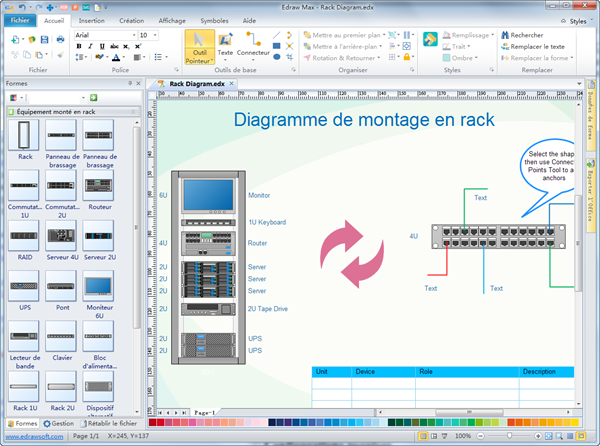Select the Connecteur tool
The image size is (600, 446).
(x=253, y=40)
